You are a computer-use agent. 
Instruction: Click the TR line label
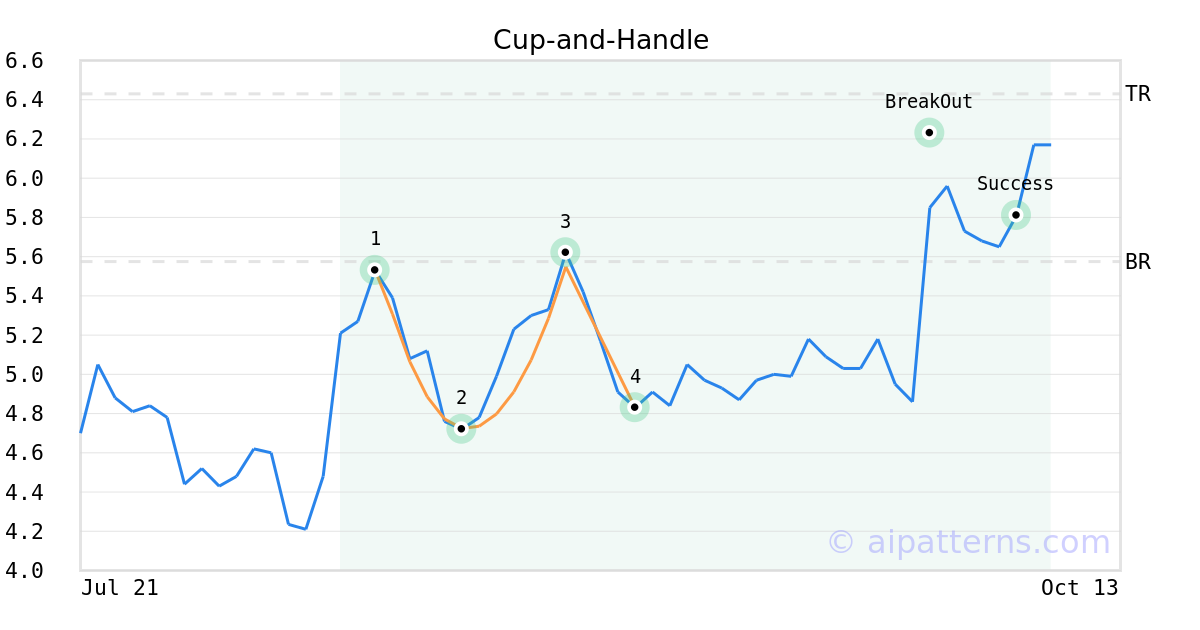(x=1138, y=94)
